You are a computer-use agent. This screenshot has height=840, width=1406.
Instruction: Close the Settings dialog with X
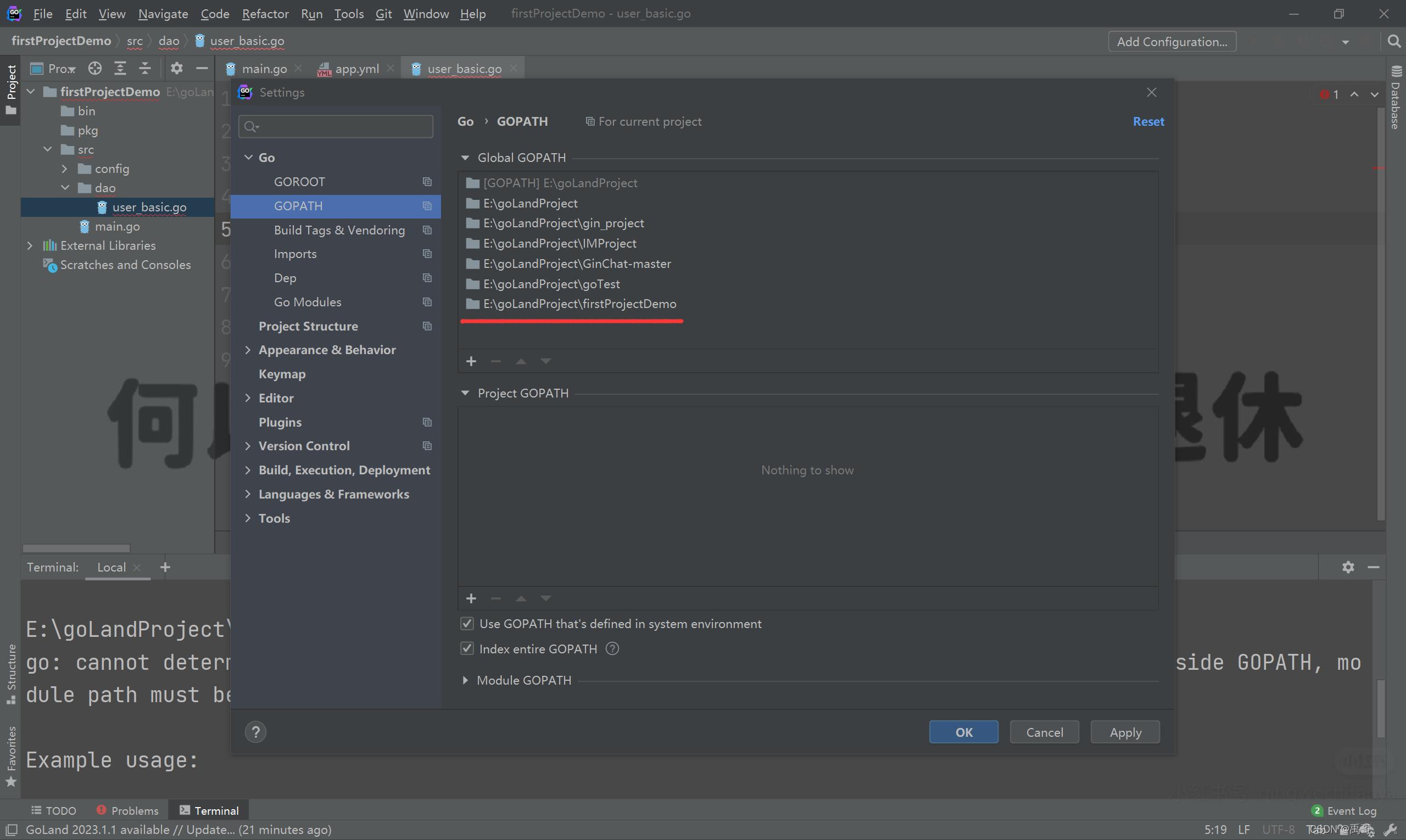[1151, 92]
